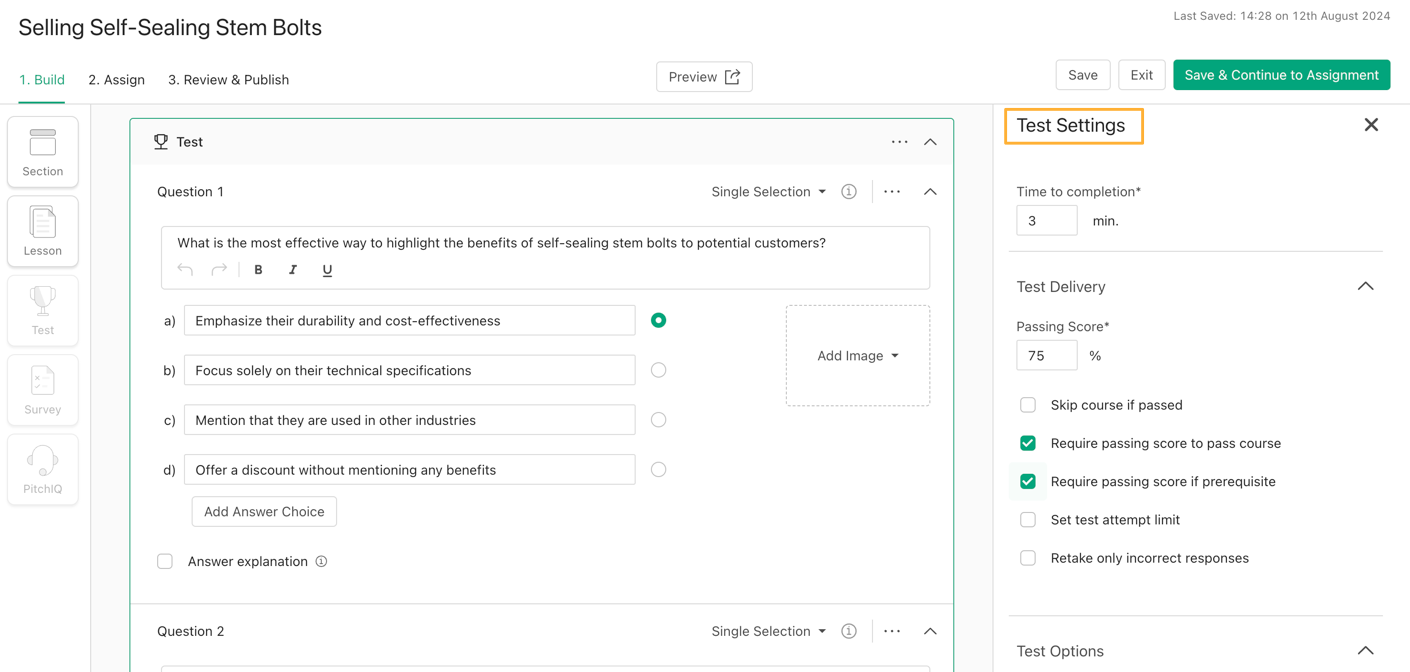1410x672 pixels.
Task: Enable the Answer explanation checkbox
Action: (165, 562)
